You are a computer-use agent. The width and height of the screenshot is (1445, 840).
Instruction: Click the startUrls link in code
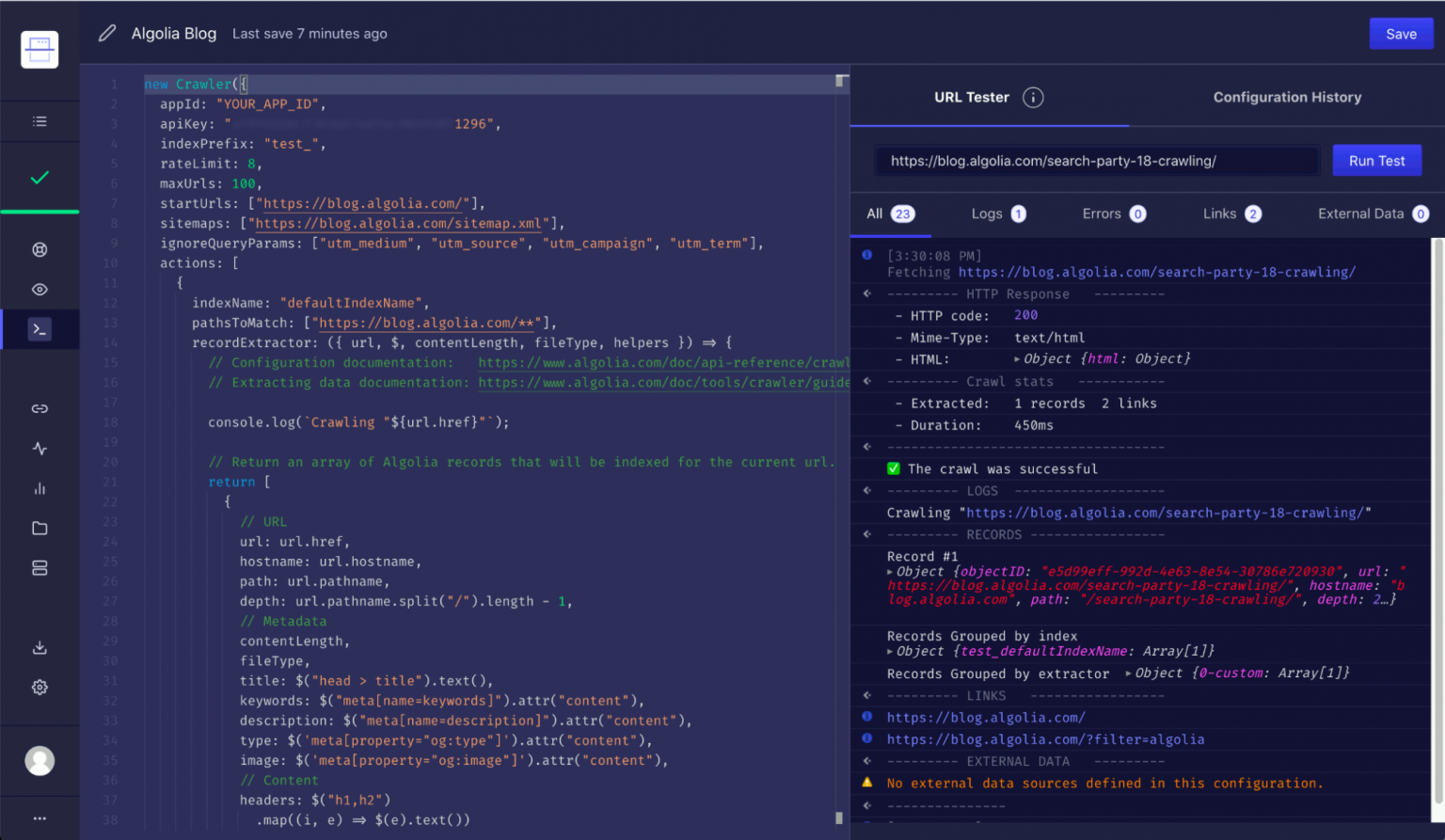coord(362,203)
